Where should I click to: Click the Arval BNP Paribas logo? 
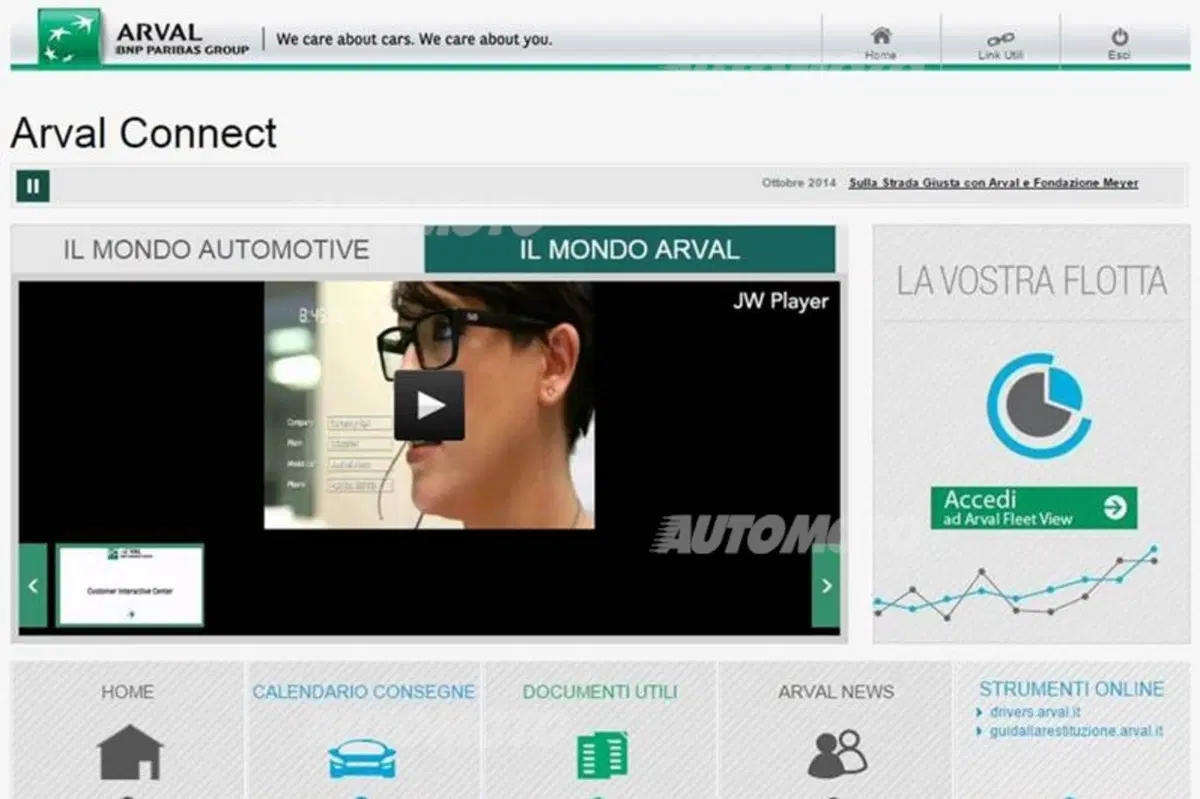144,38
